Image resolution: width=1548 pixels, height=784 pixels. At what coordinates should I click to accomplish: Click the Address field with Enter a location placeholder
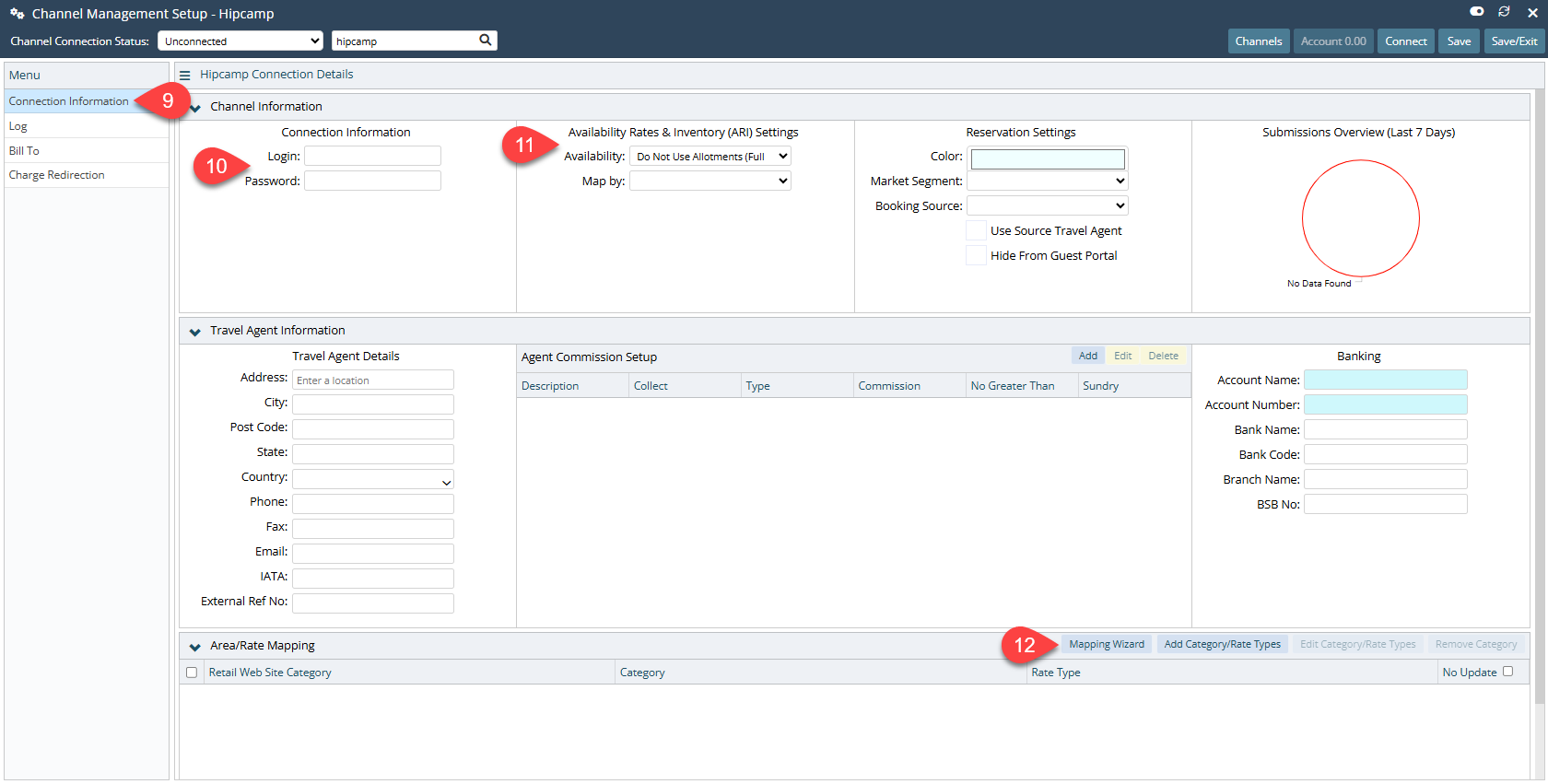click(373, 380)
